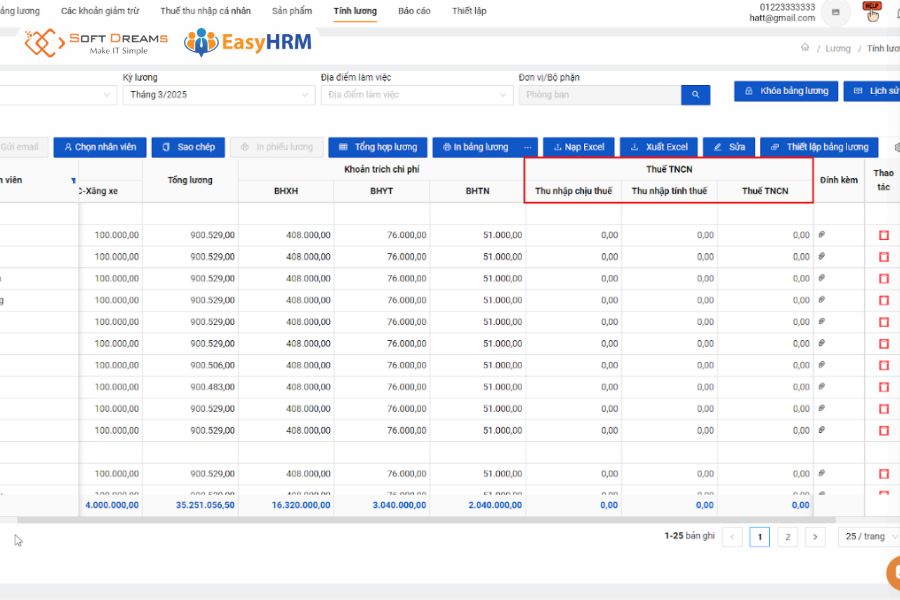Screen dimensions: 900x600
Task: Click the Khoản trích chi phí group header
Action: 382,169
